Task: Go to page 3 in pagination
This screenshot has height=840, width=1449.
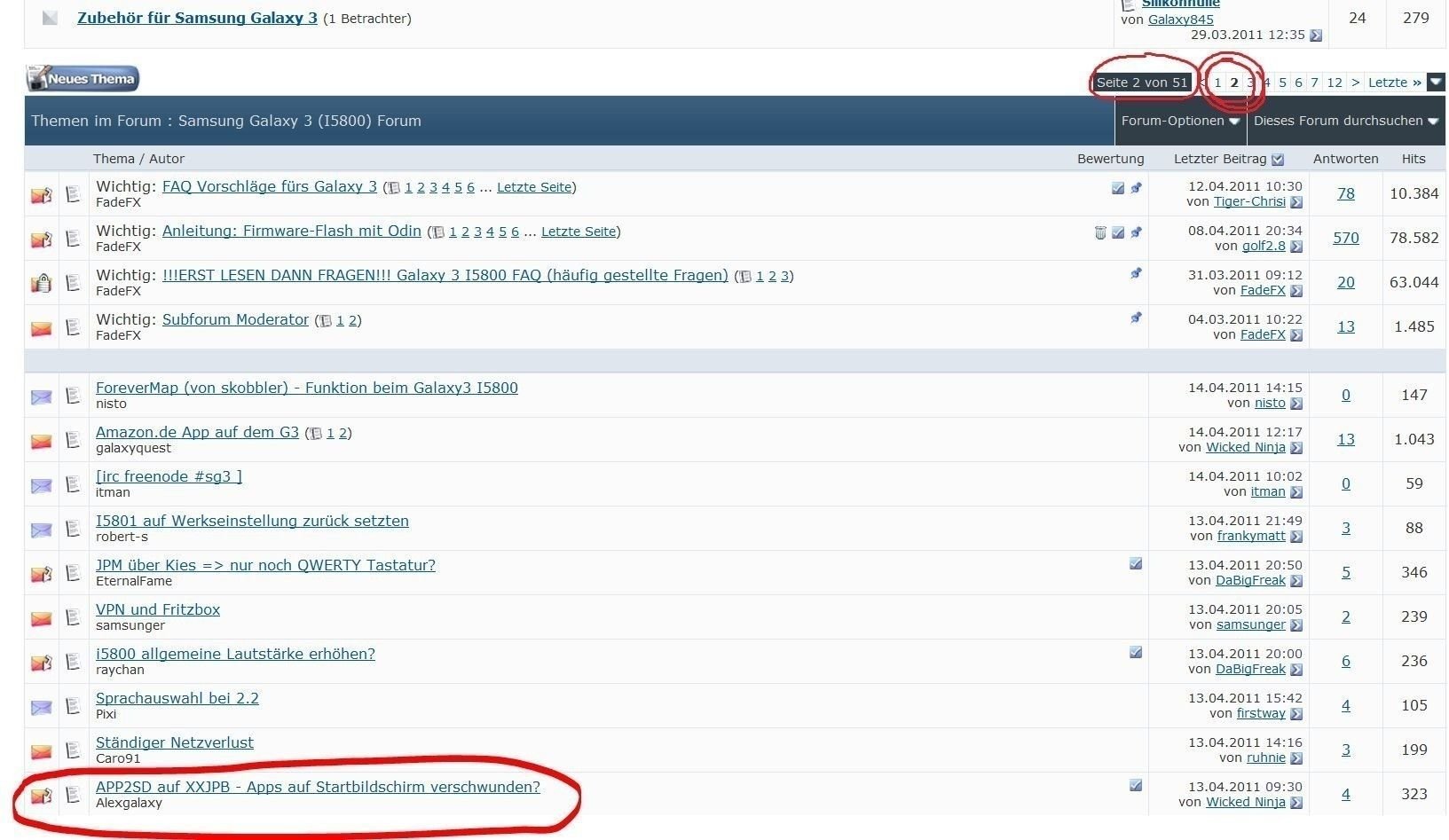Action: [1250, 82]
